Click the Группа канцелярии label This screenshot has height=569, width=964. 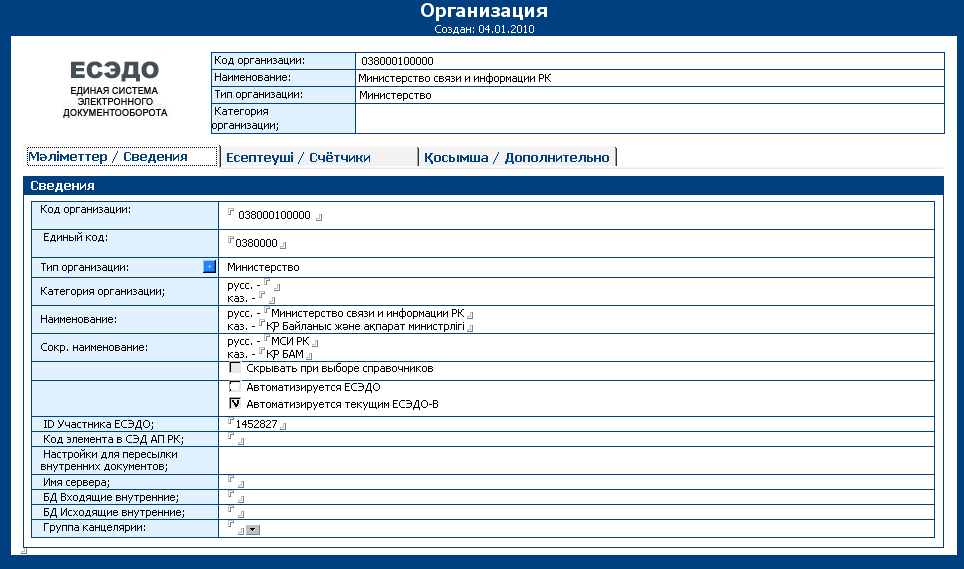94,527
